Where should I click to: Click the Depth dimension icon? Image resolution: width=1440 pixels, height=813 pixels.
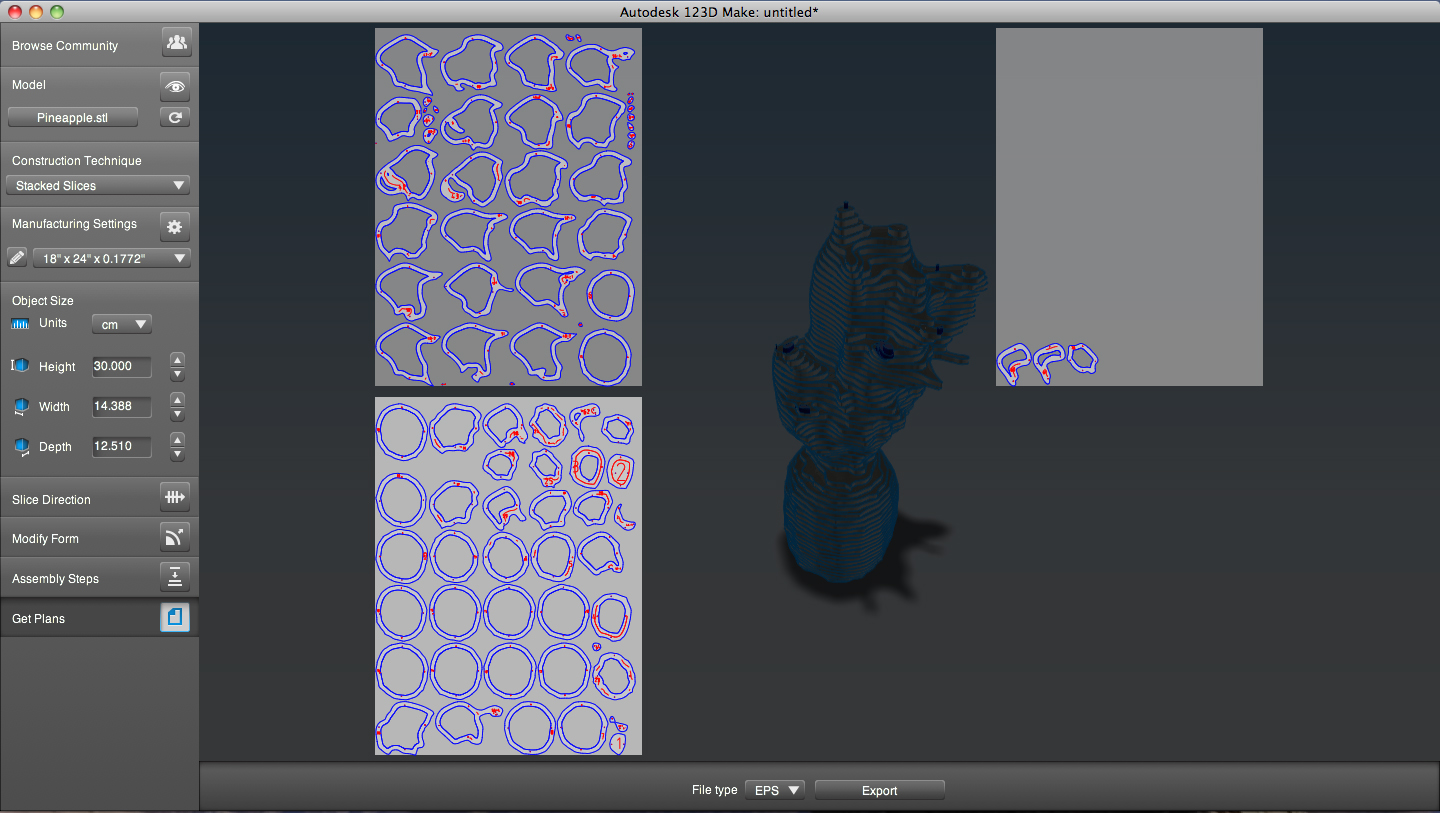click(x=21, y=446)
